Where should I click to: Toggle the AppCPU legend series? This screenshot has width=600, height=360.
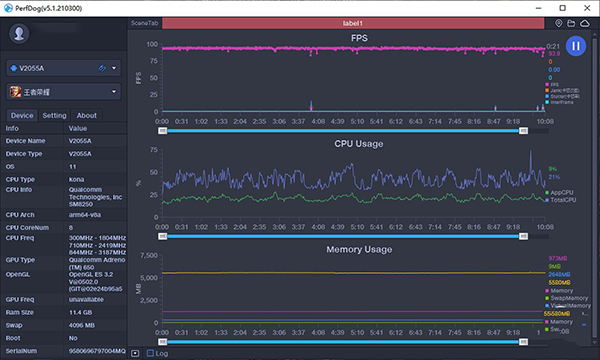[559, 192]
